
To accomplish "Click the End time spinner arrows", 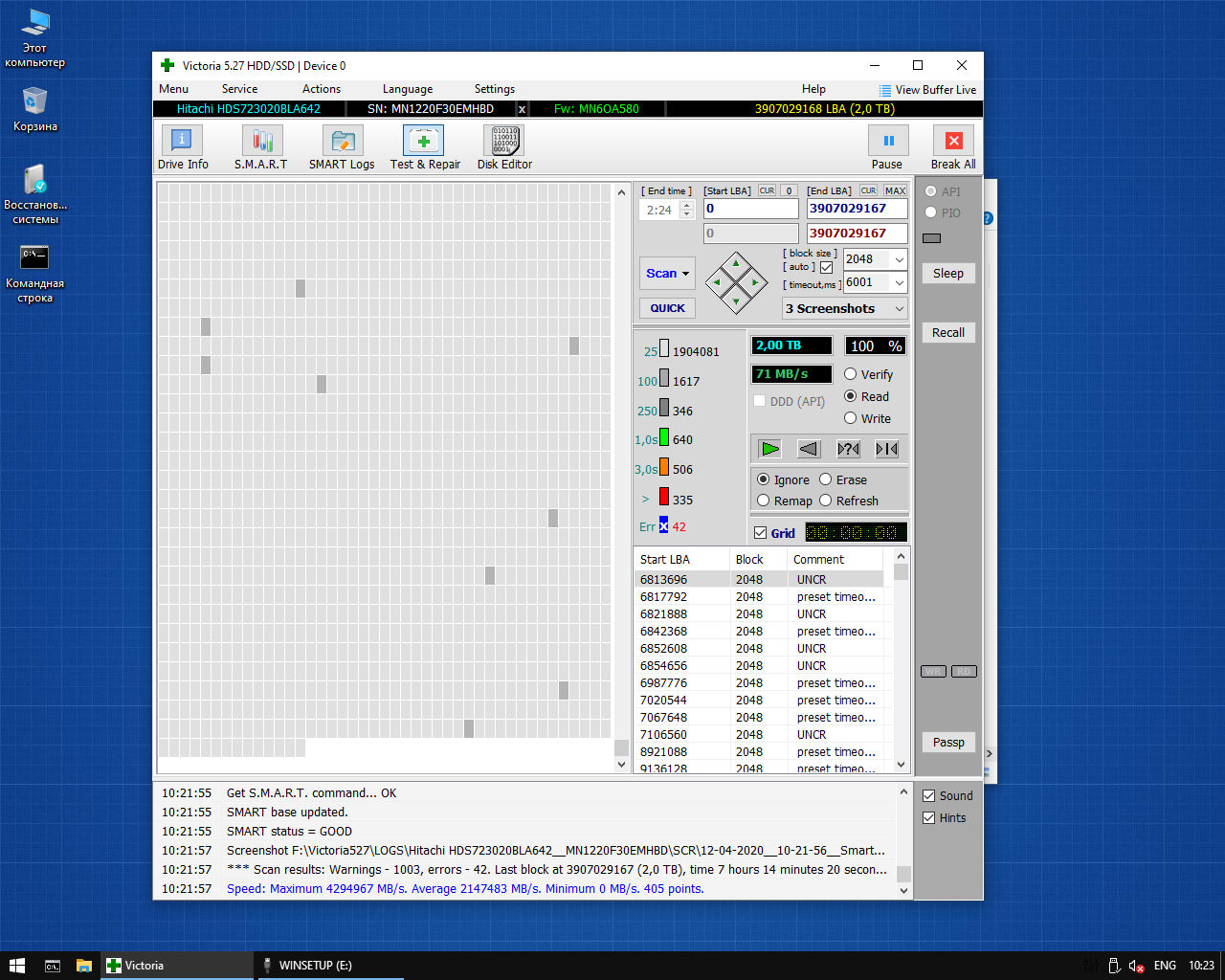I will [x=686, y=210].
